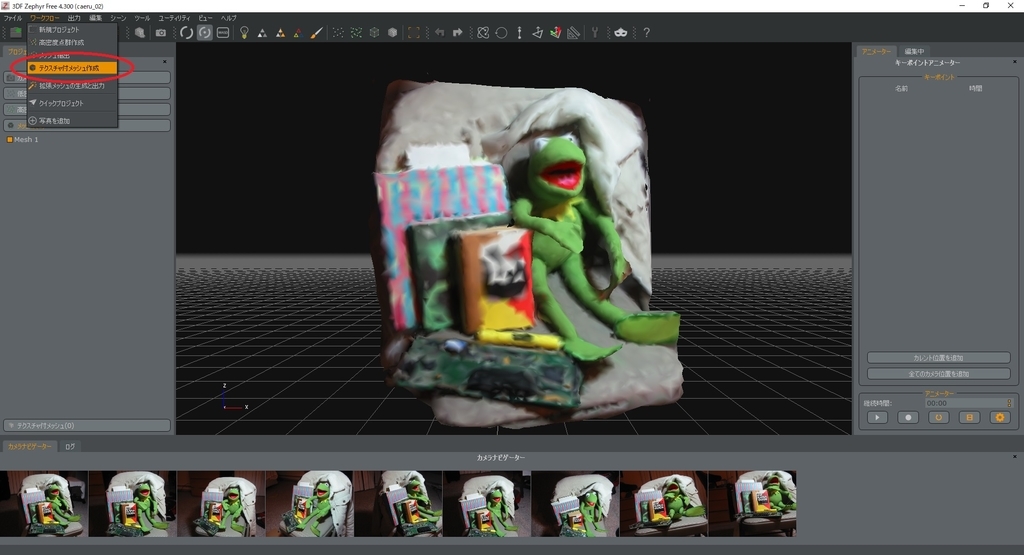1024x555 pixels.
Task: Open the 出力 menu
Action: (74, 18)
